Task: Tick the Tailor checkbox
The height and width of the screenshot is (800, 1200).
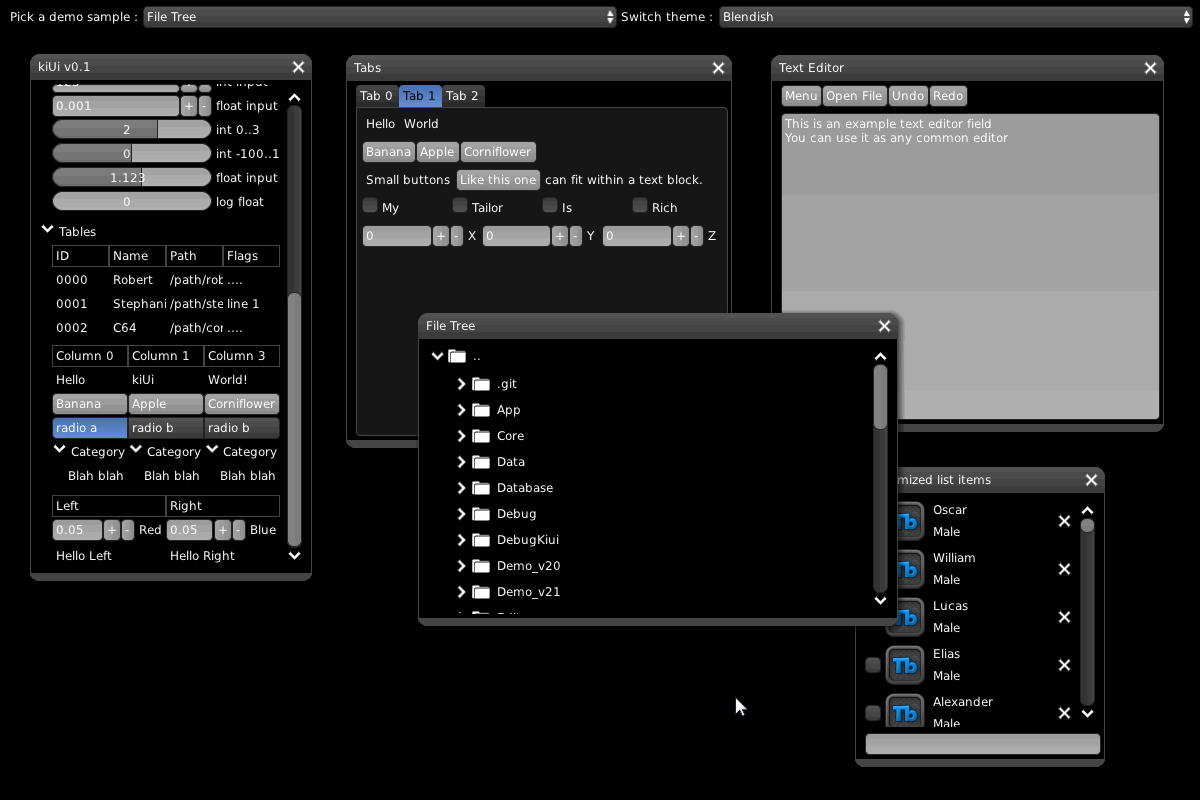Action: [460, 205]
